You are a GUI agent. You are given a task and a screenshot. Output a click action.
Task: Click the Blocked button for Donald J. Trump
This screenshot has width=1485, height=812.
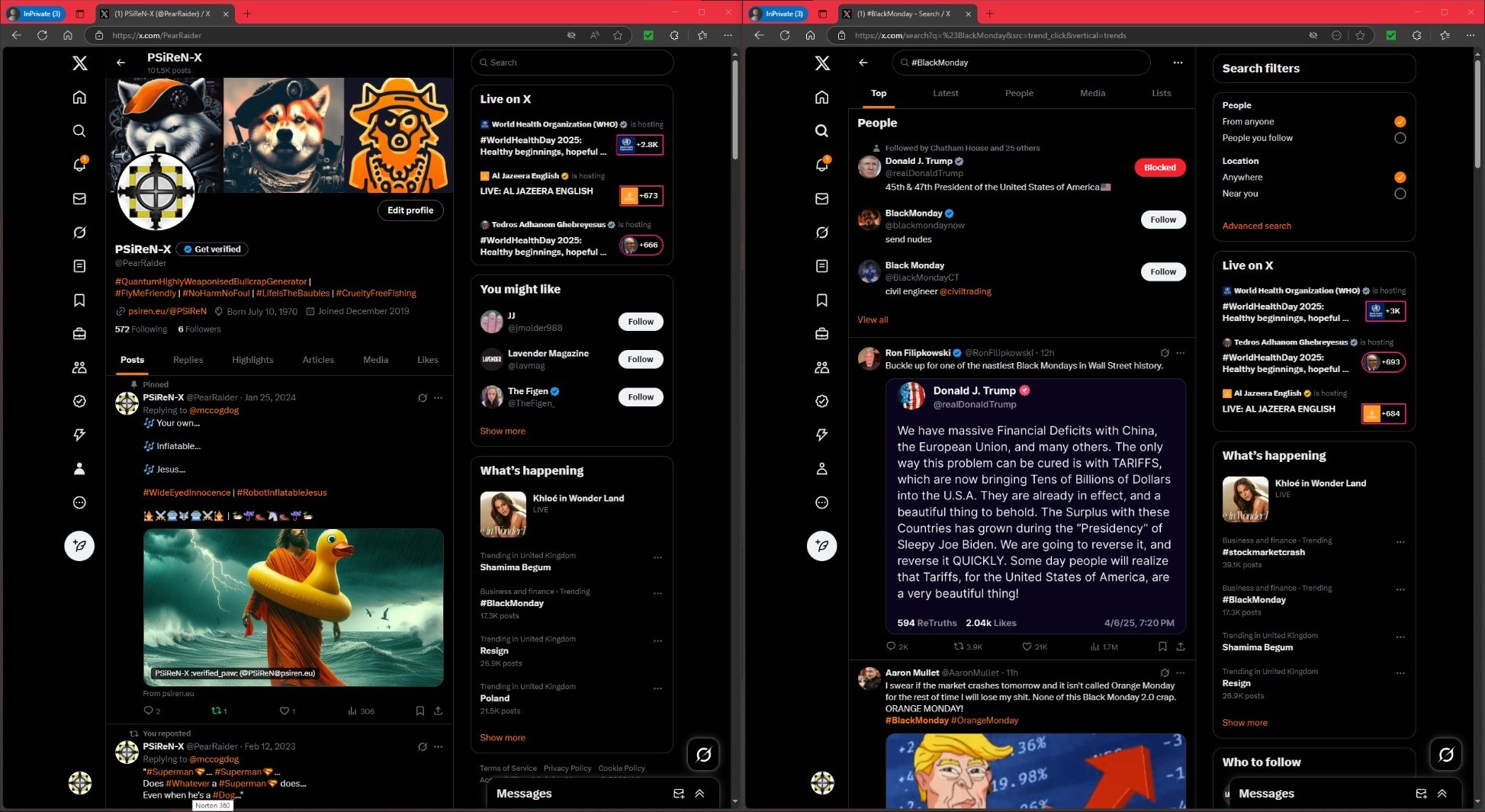click(x=1160, y=168)
